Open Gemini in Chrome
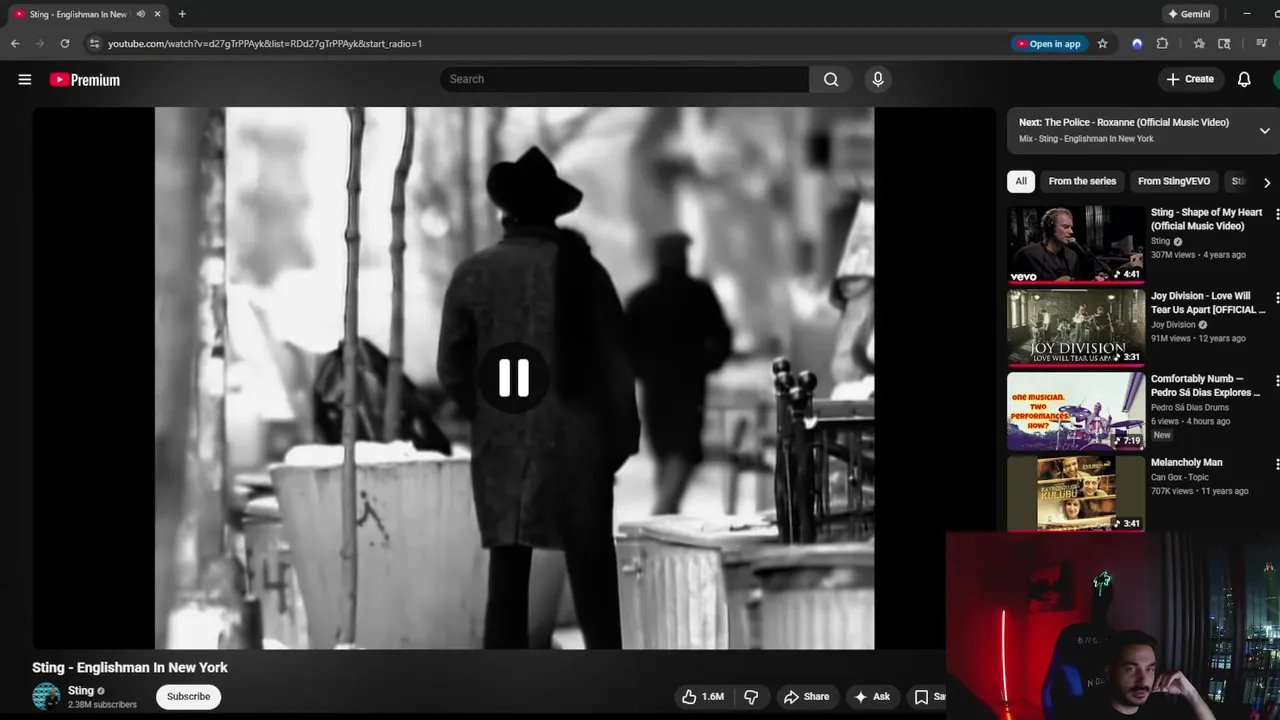Image resolution: width=1280 pixels, height=720 pixels. coord(1189,14)
